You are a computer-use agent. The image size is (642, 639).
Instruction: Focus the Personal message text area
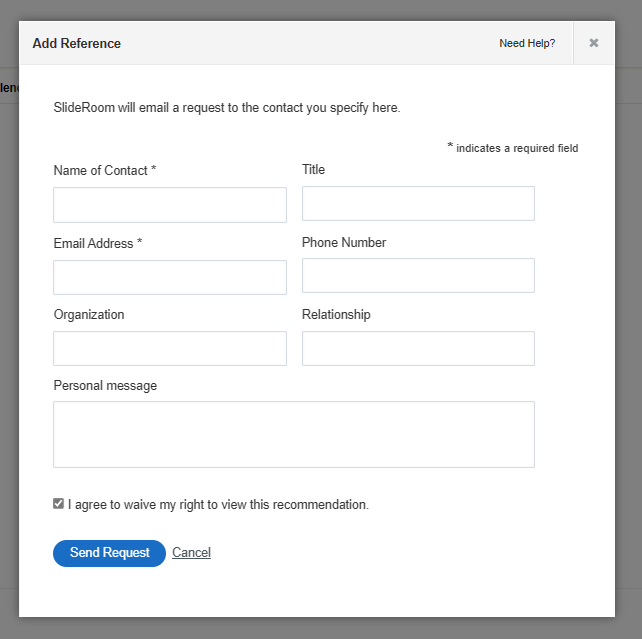(294, 434)
